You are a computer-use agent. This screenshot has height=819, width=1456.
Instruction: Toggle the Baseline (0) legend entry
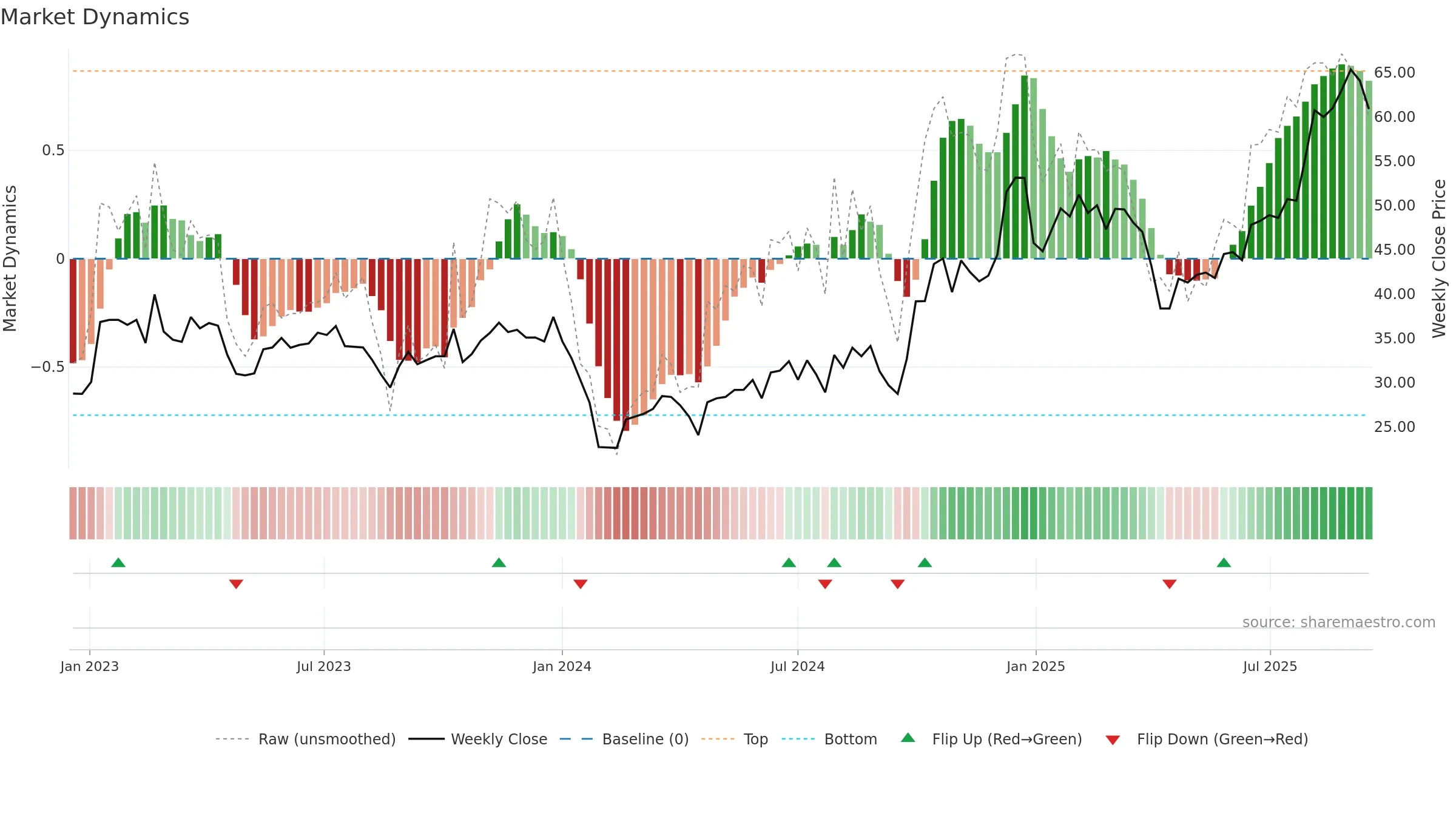624,739
